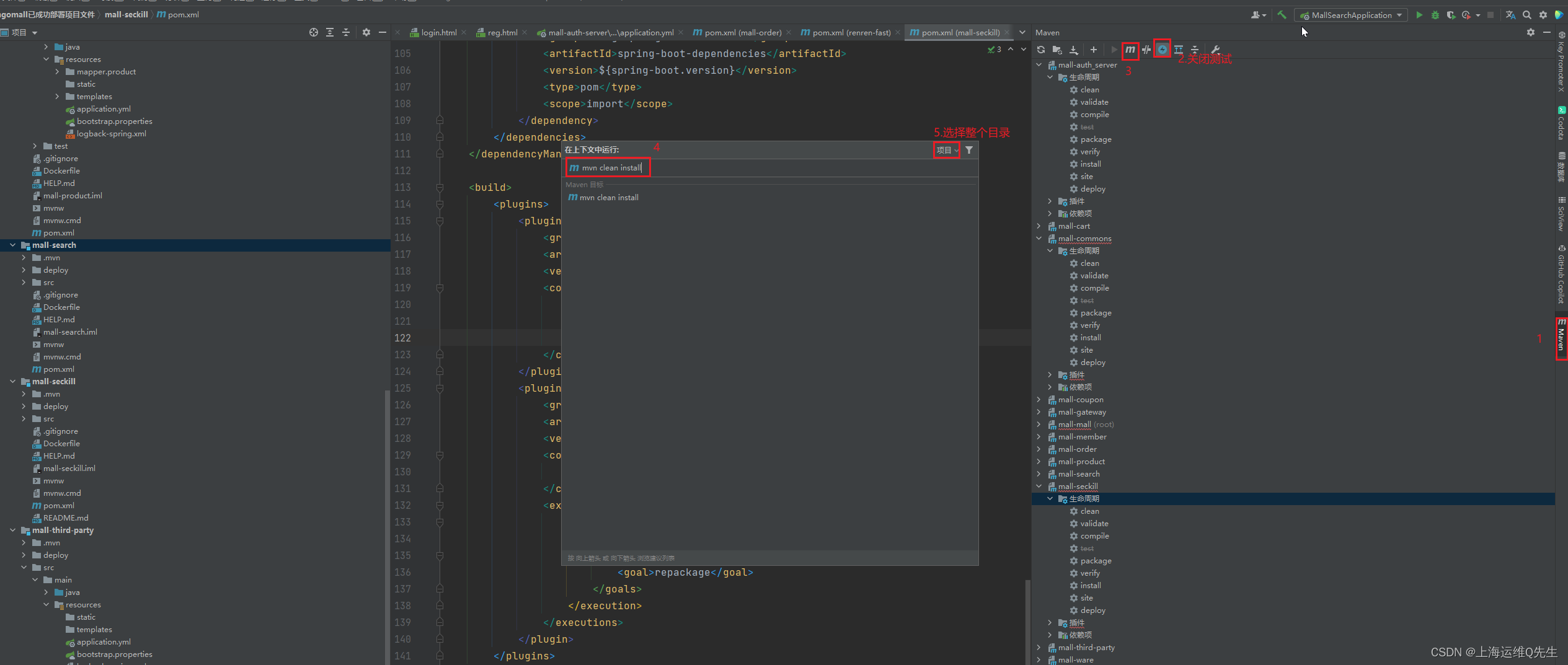Open the 项目 scope dropdown in run popup
The width and height of the screenshot is (1568, 665).
point(947,150)
